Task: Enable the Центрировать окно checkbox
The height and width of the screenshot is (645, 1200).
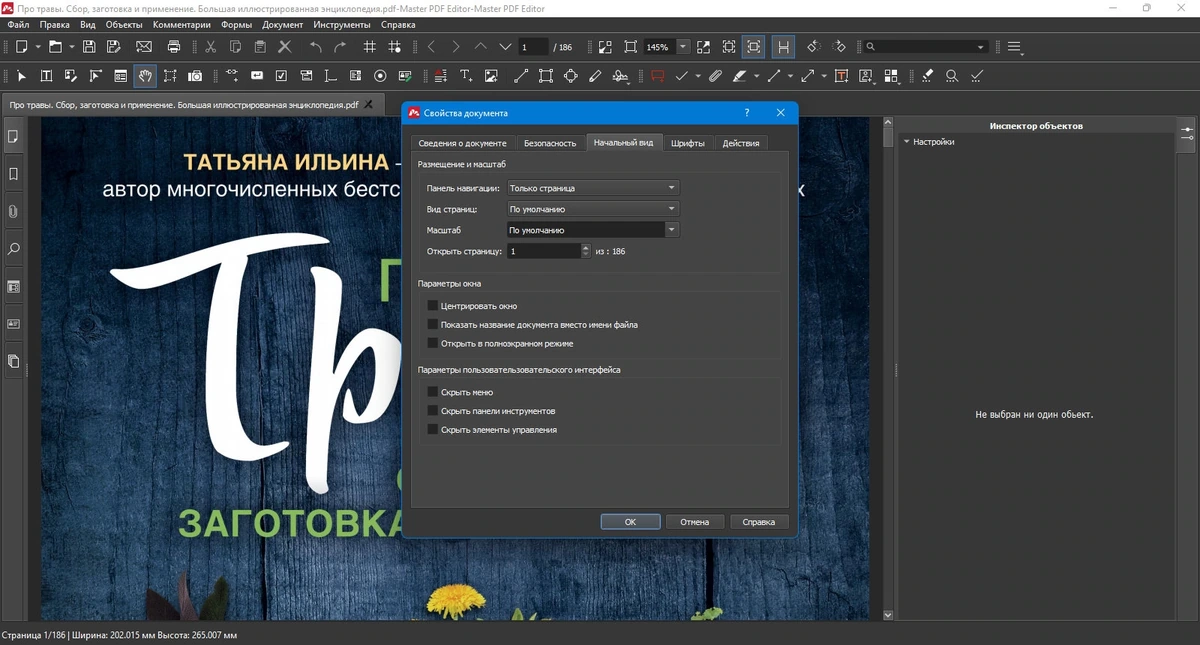Action: click(x=433, y=306)
